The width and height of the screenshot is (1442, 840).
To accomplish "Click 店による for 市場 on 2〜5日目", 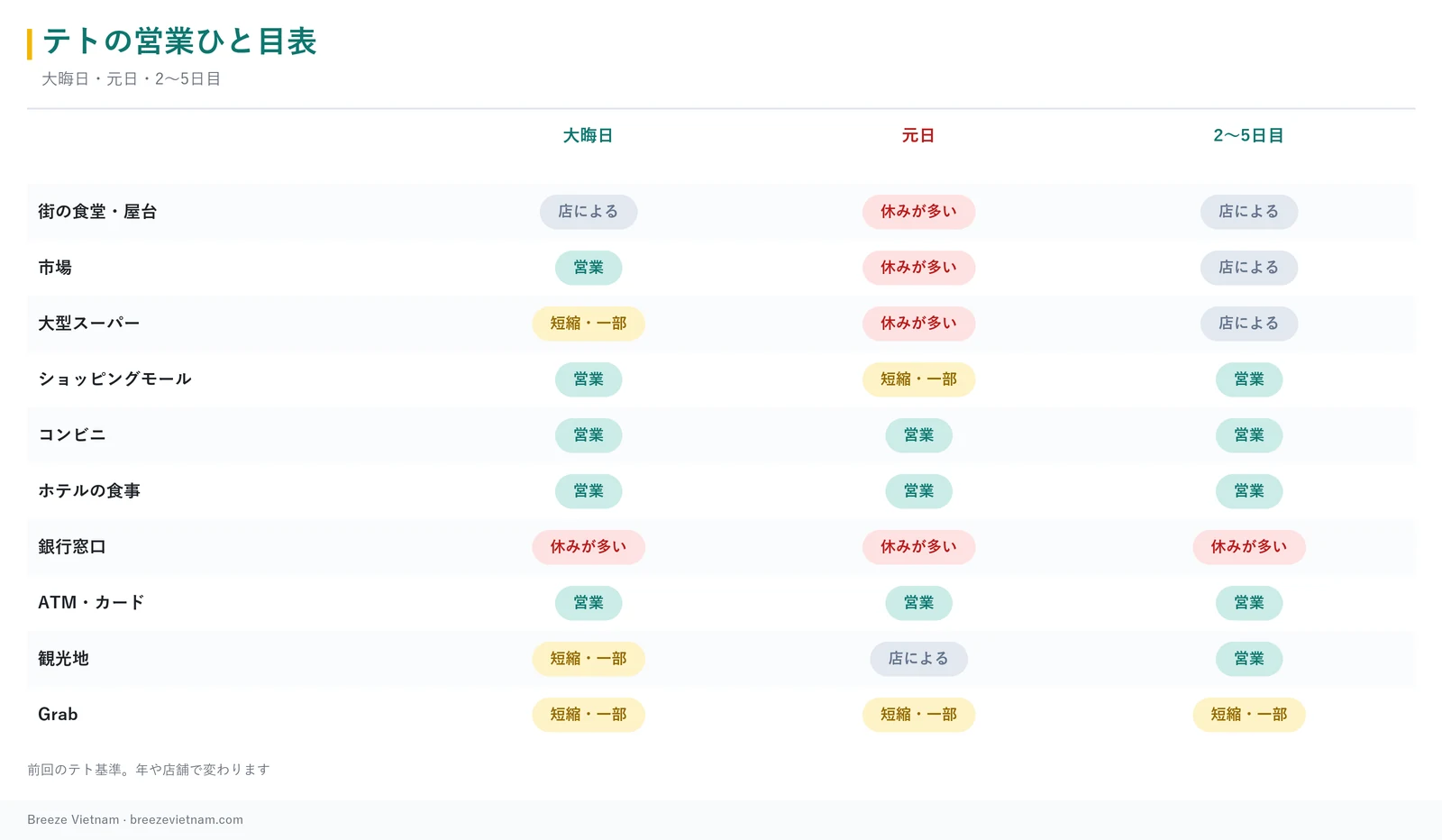I will tap(1249, 268).
